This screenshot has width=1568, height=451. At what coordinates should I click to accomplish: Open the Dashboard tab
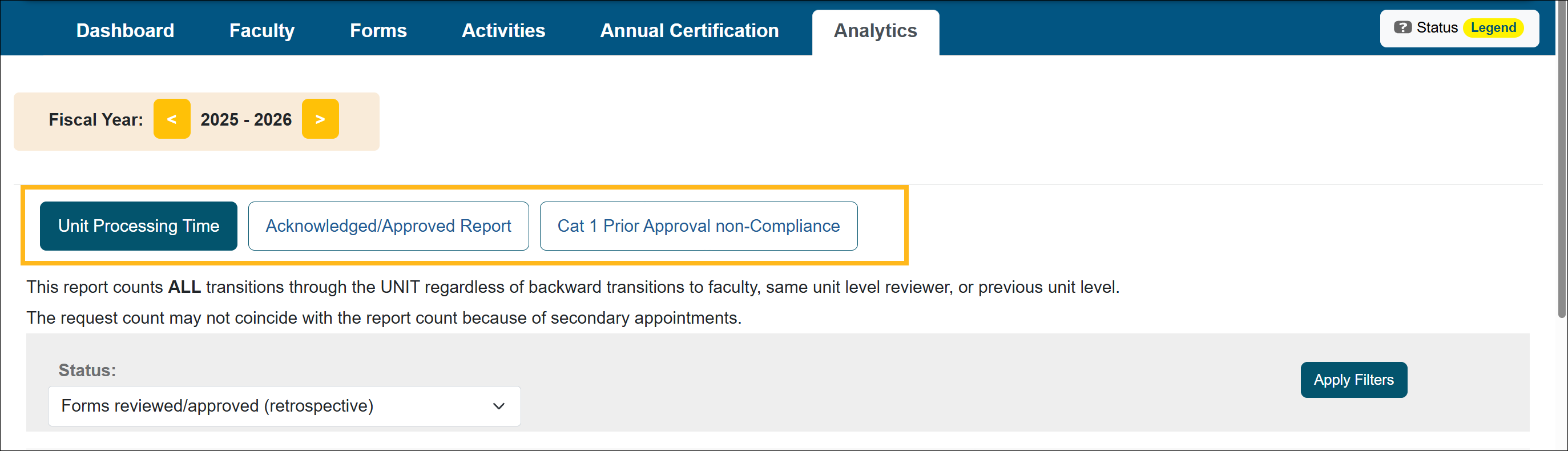[x=125, y=30]
